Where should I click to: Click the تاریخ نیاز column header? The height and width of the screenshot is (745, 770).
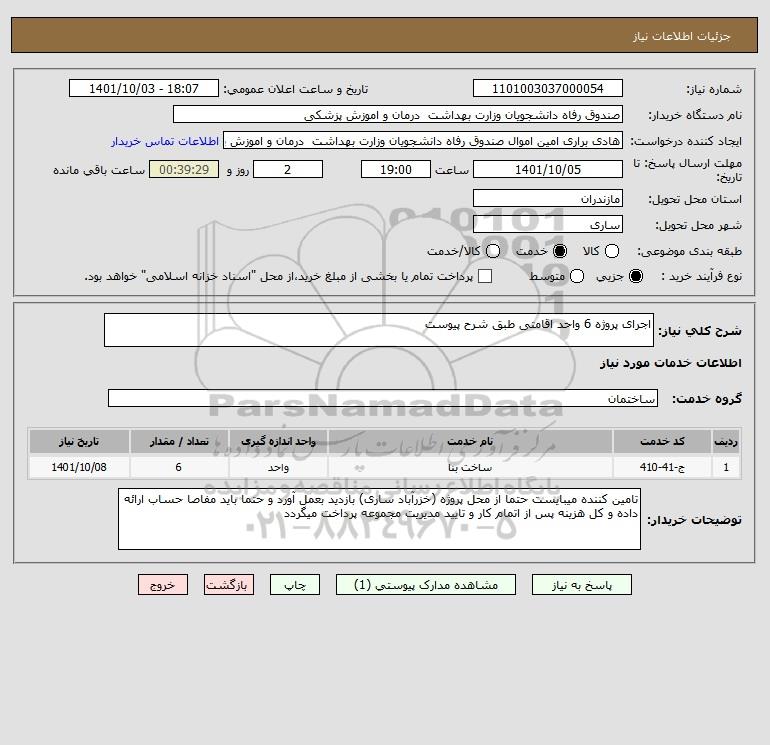79,441
